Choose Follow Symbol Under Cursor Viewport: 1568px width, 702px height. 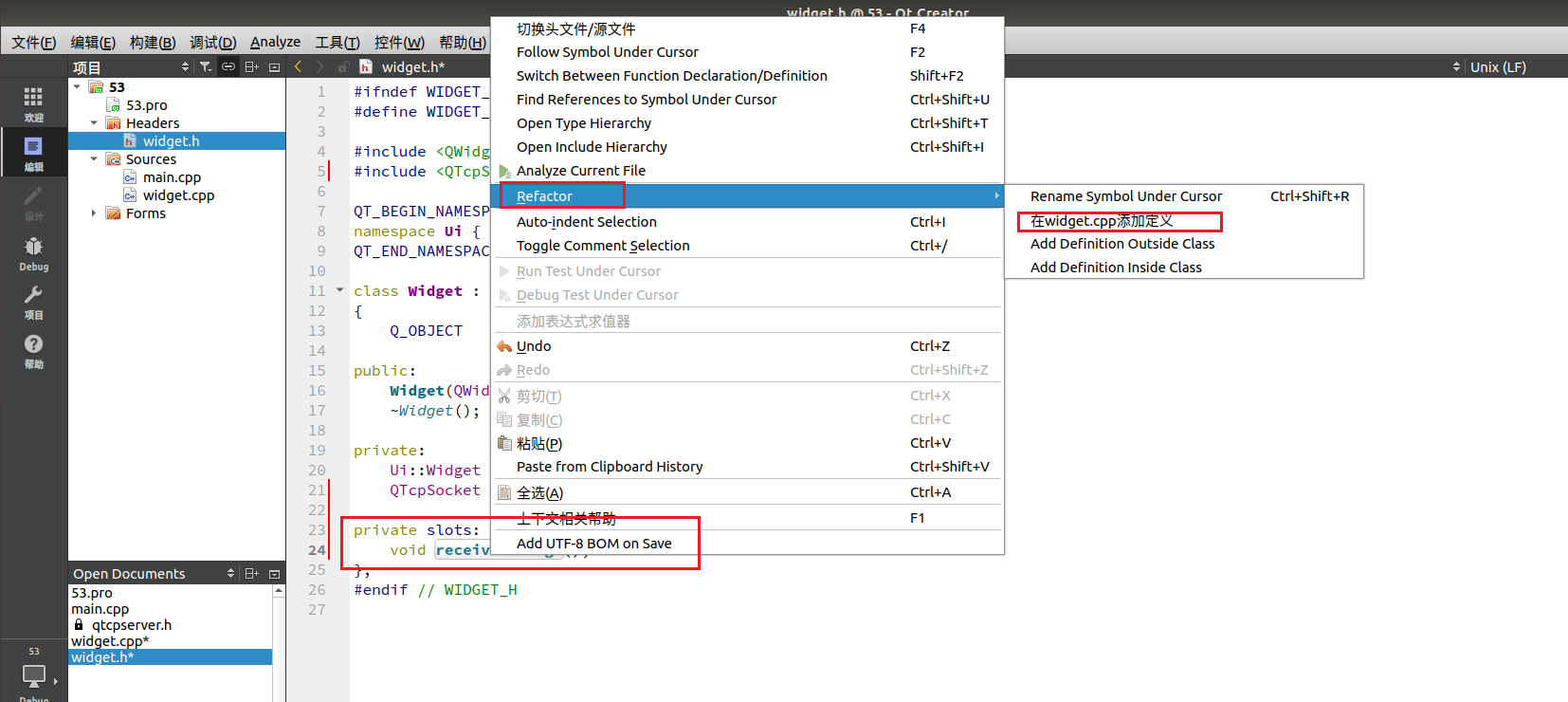748,52
